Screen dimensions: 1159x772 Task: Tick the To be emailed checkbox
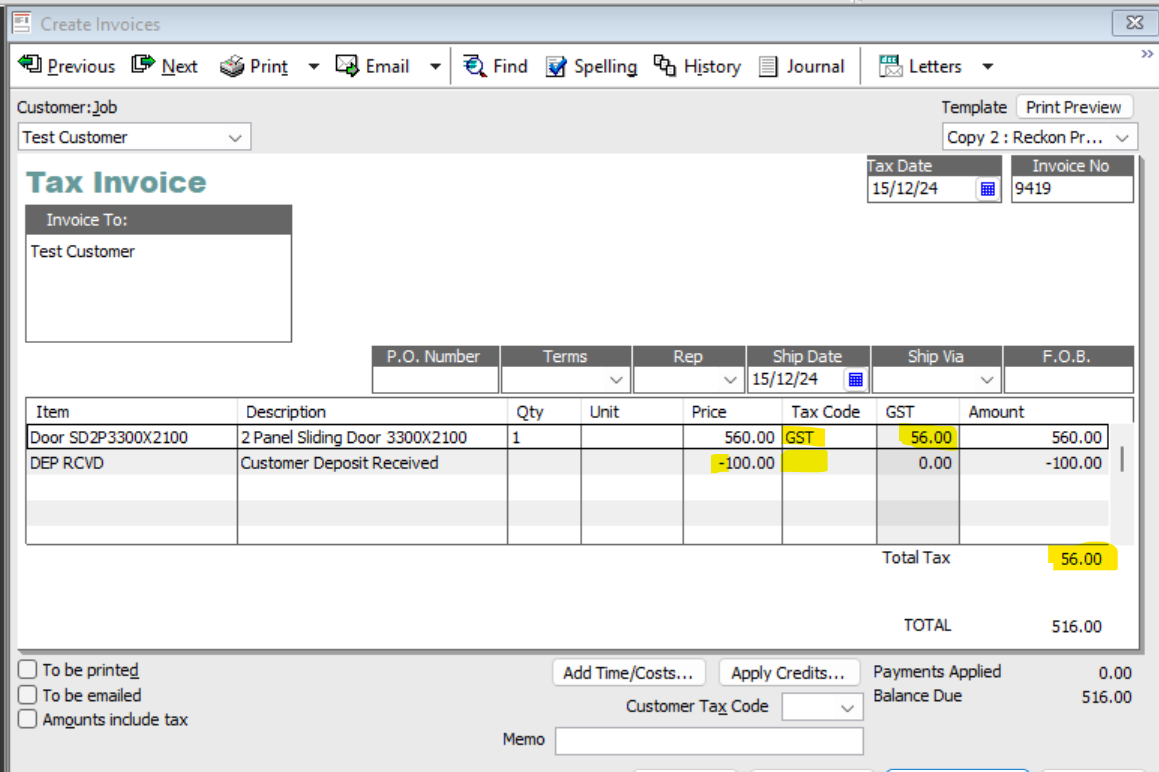[x=27, y=694]
